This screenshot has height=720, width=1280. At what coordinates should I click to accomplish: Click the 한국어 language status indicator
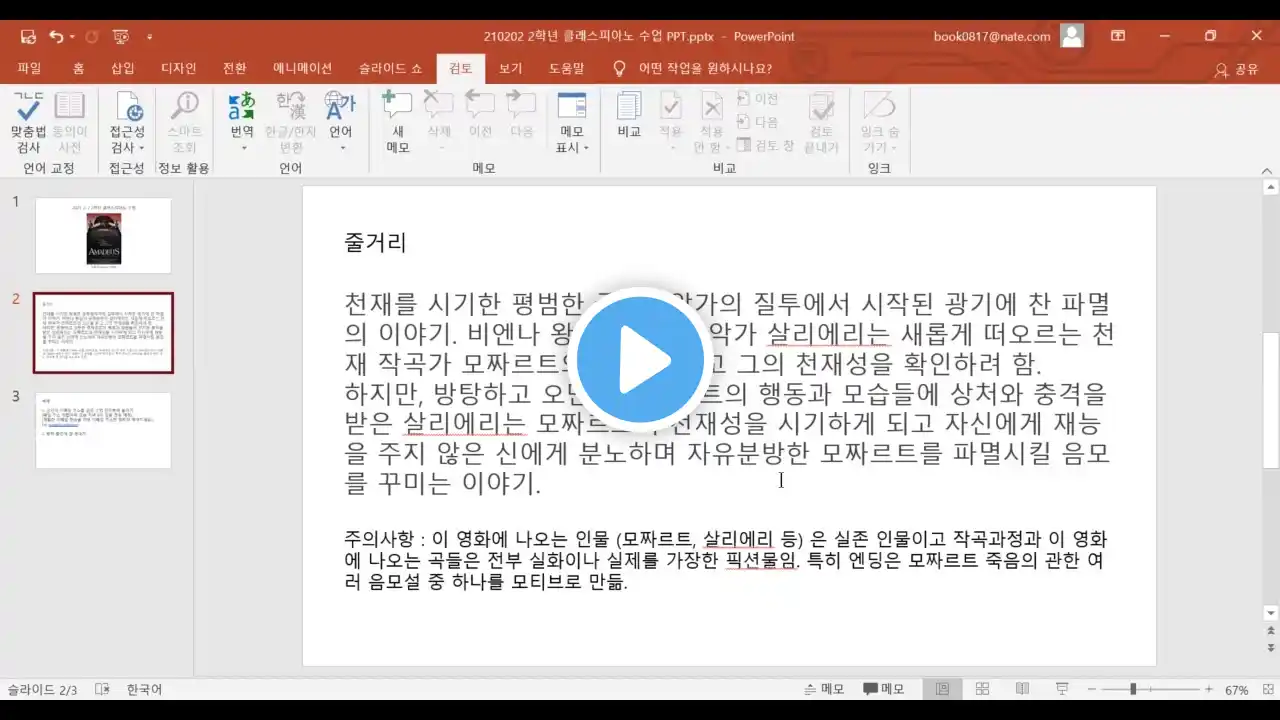pyautogui.click(x=144, y=690)
